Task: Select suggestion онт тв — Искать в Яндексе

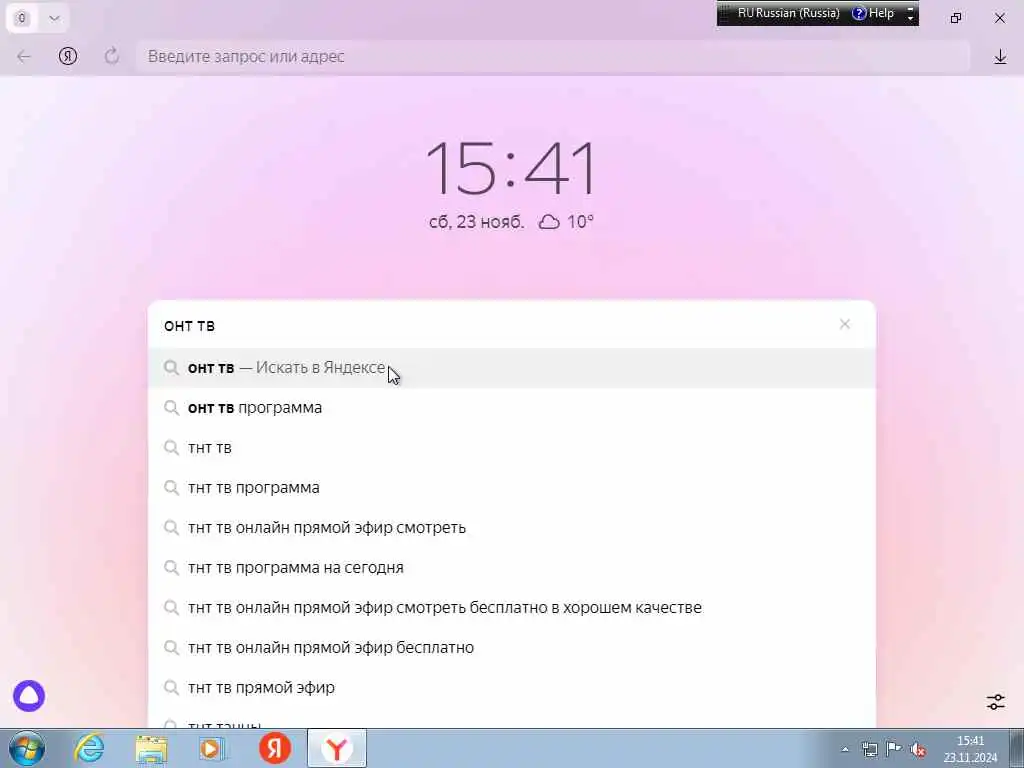Action: [512, 368]
